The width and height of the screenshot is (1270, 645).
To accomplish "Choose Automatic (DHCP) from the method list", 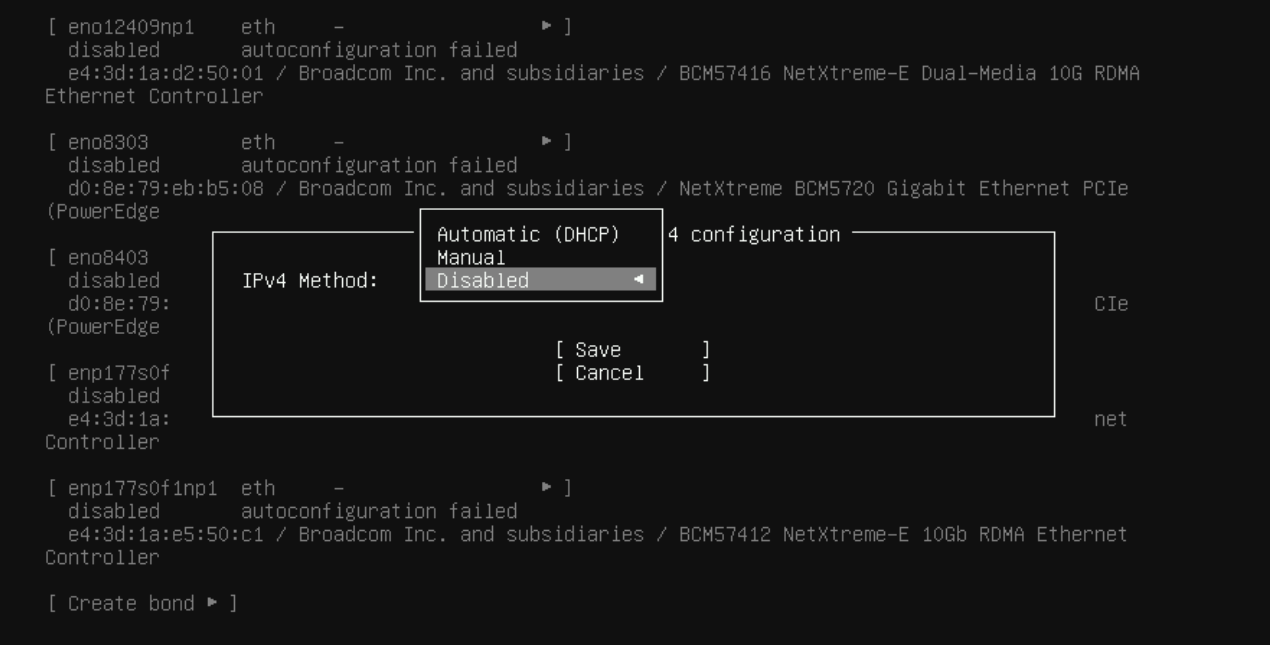I will click(528, 235).
